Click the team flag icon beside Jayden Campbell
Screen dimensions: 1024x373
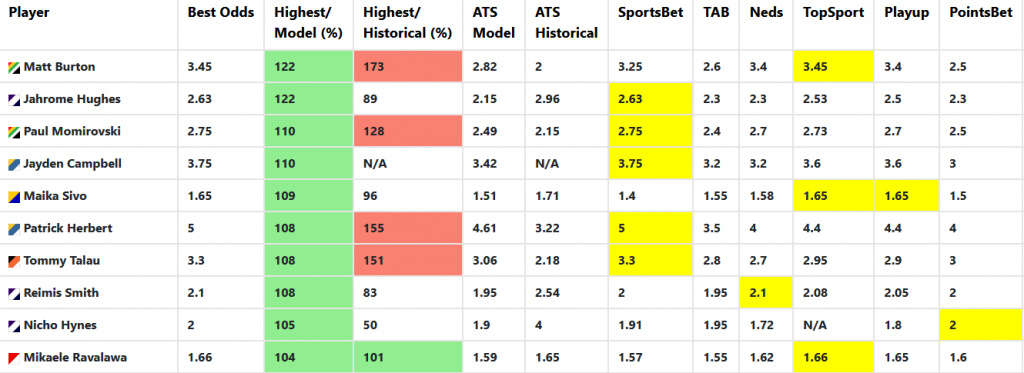tap(14, 164)
